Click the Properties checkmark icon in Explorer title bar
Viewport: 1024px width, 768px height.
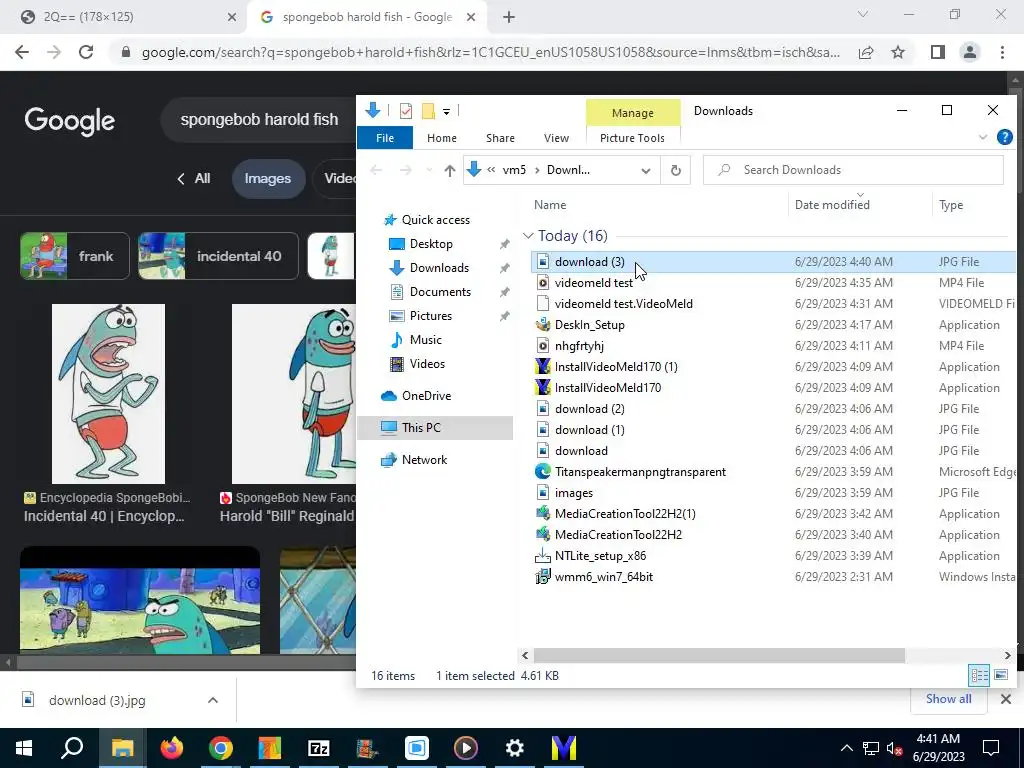(406, 111)
